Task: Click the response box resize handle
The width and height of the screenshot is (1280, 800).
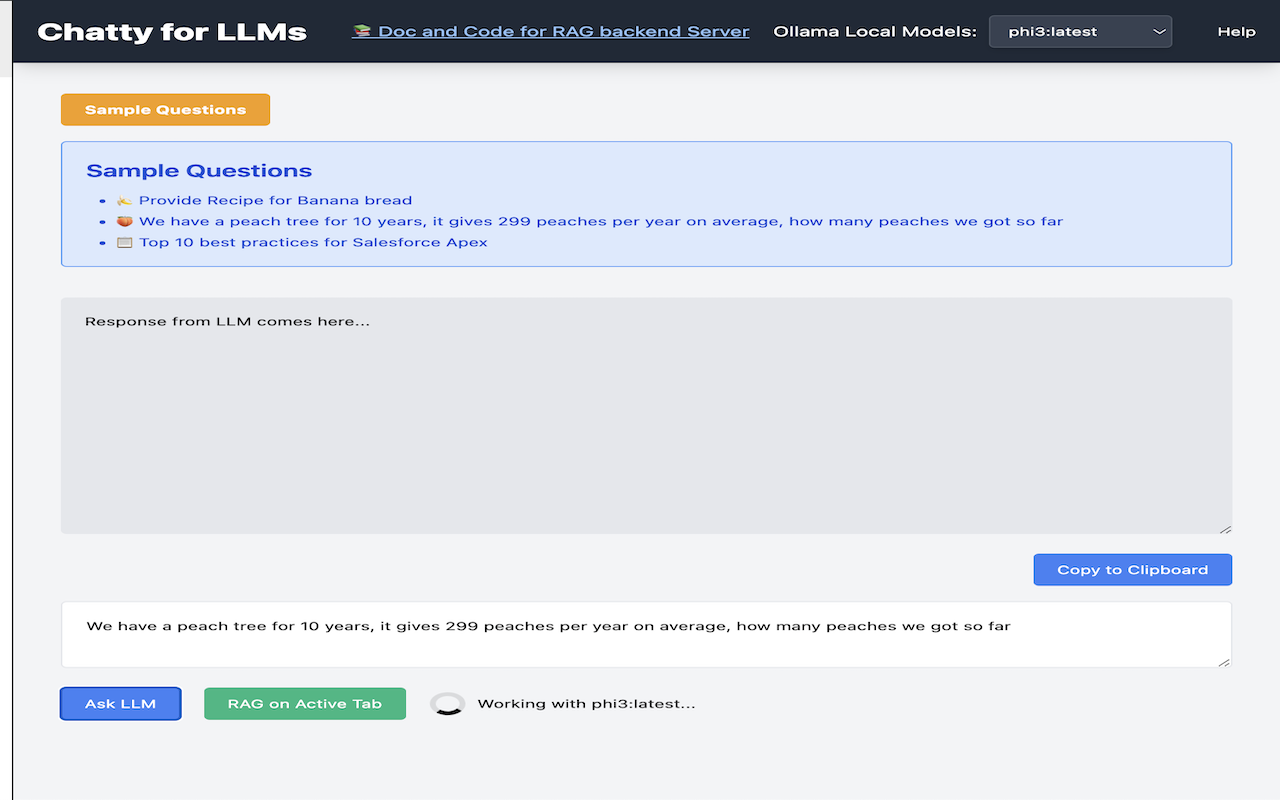Action: click(1225, 528)
